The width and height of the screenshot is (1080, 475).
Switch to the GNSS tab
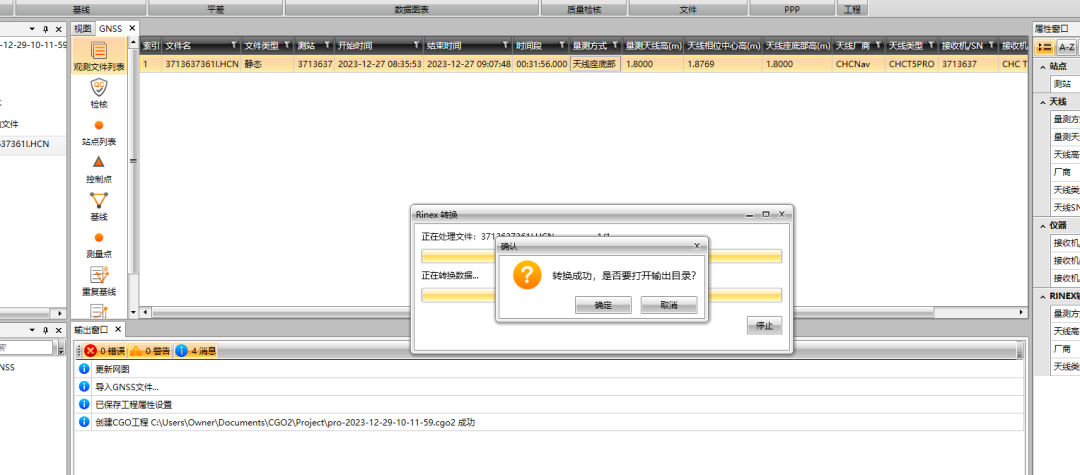(110, 28)
